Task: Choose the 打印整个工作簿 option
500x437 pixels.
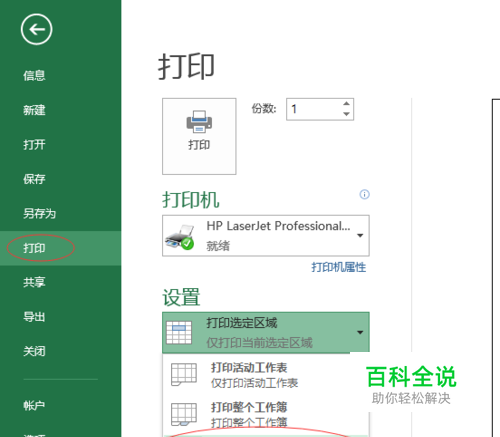Action: pos(266,414)
